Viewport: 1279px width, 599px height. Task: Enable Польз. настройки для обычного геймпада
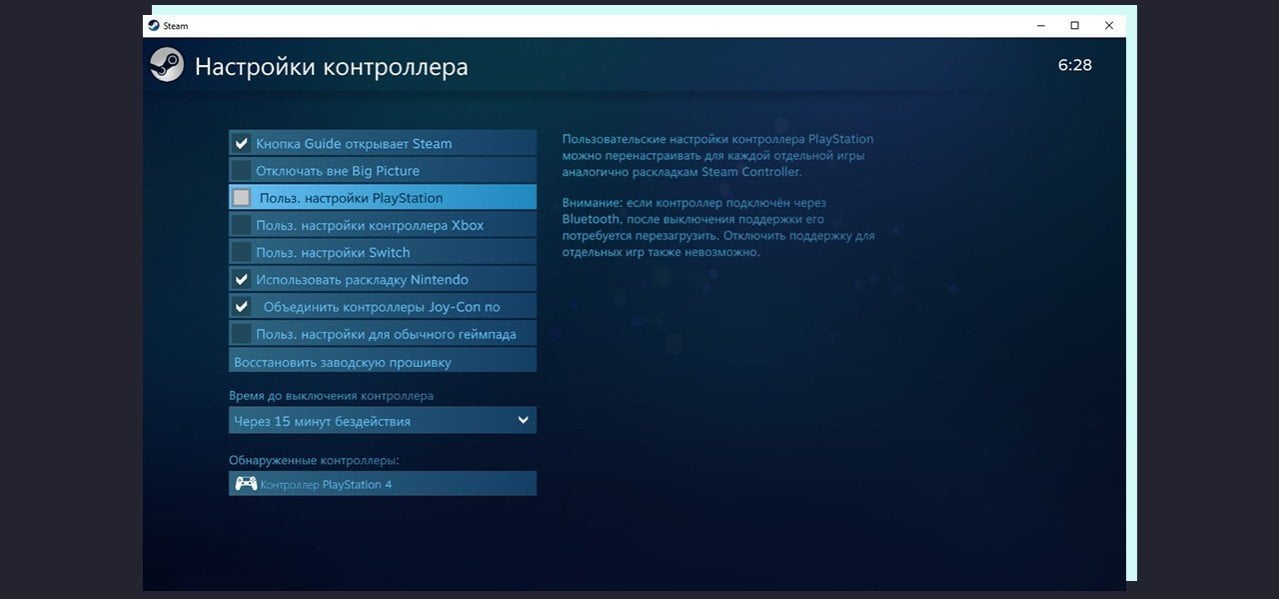(x=241, y=333)
